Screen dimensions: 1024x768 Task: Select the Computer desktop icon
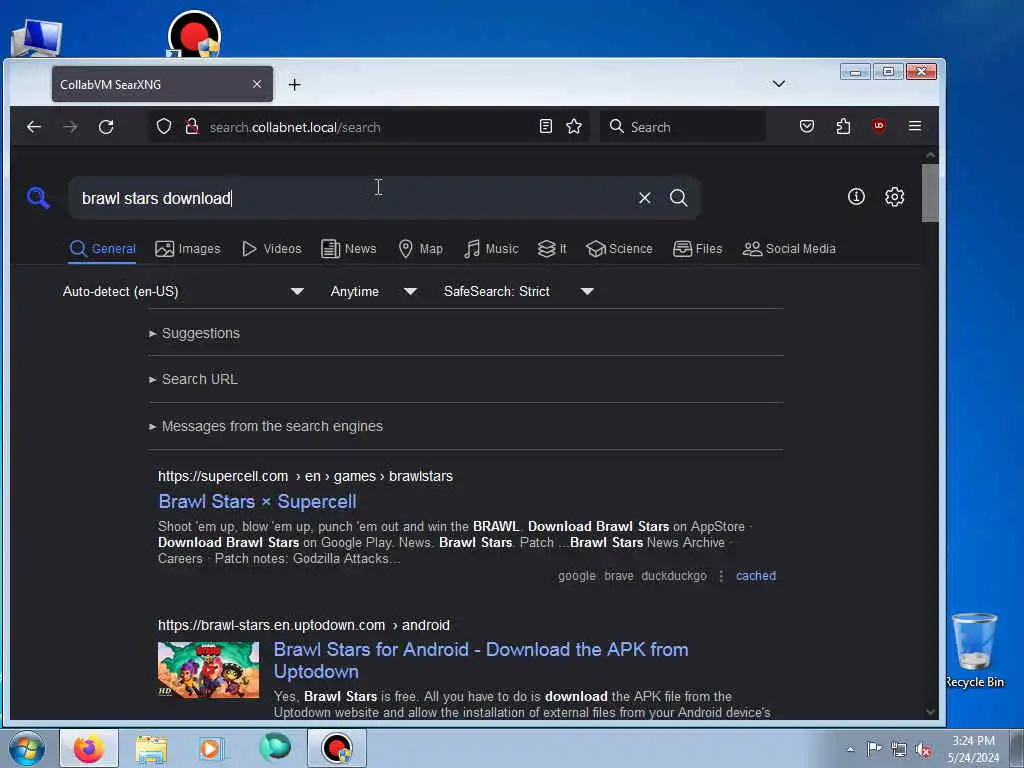pyautogui.click(x=37, y=38)
